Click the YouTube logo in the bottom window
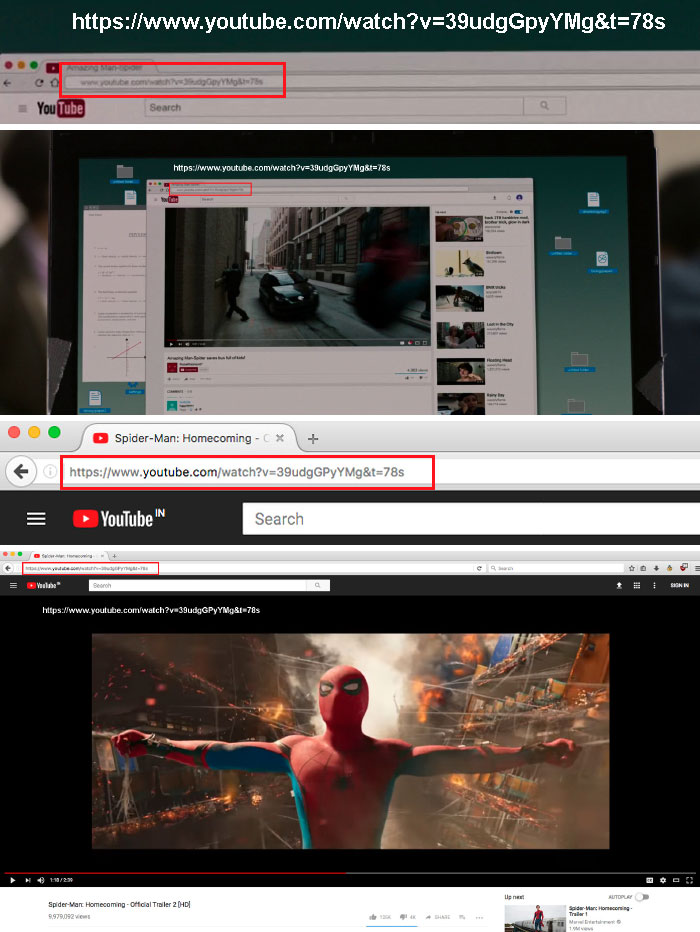700x932 pixels. click(x=43, y=585)
